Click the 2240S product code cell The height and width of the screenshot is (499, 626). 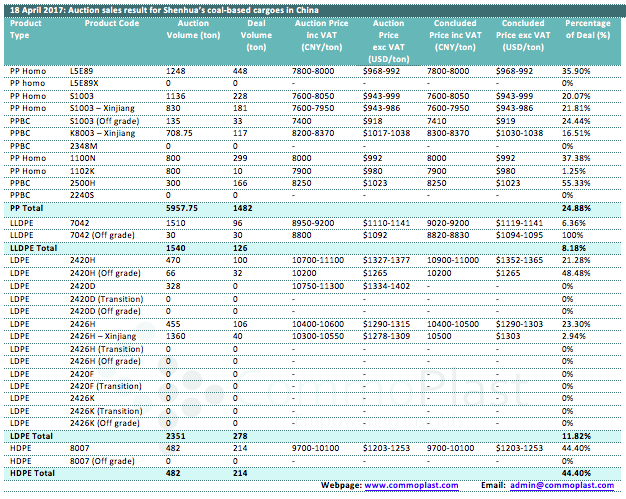[x=82, y=195]
